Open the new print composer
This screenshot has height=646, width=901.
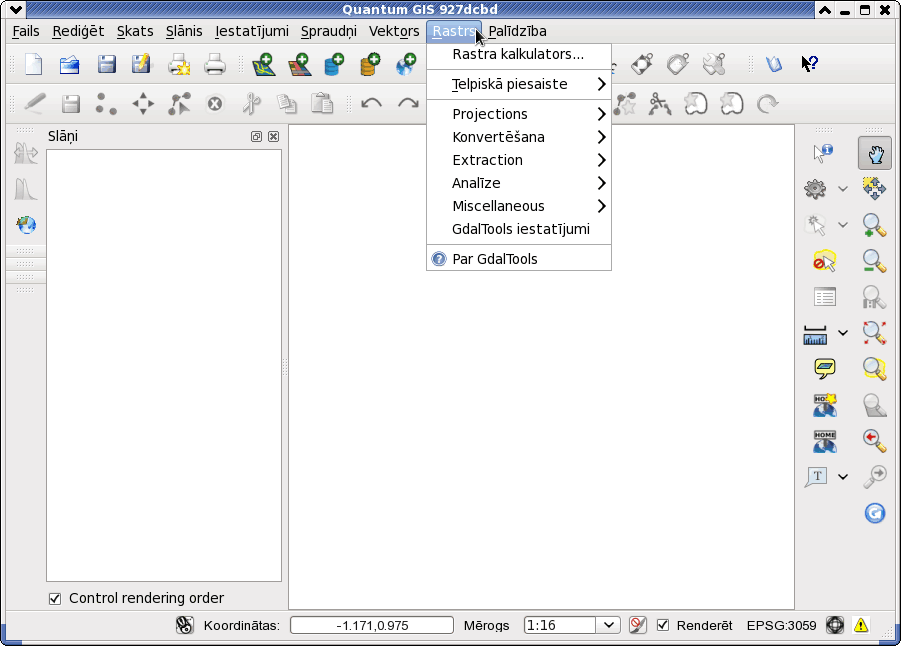pos(179,64)
